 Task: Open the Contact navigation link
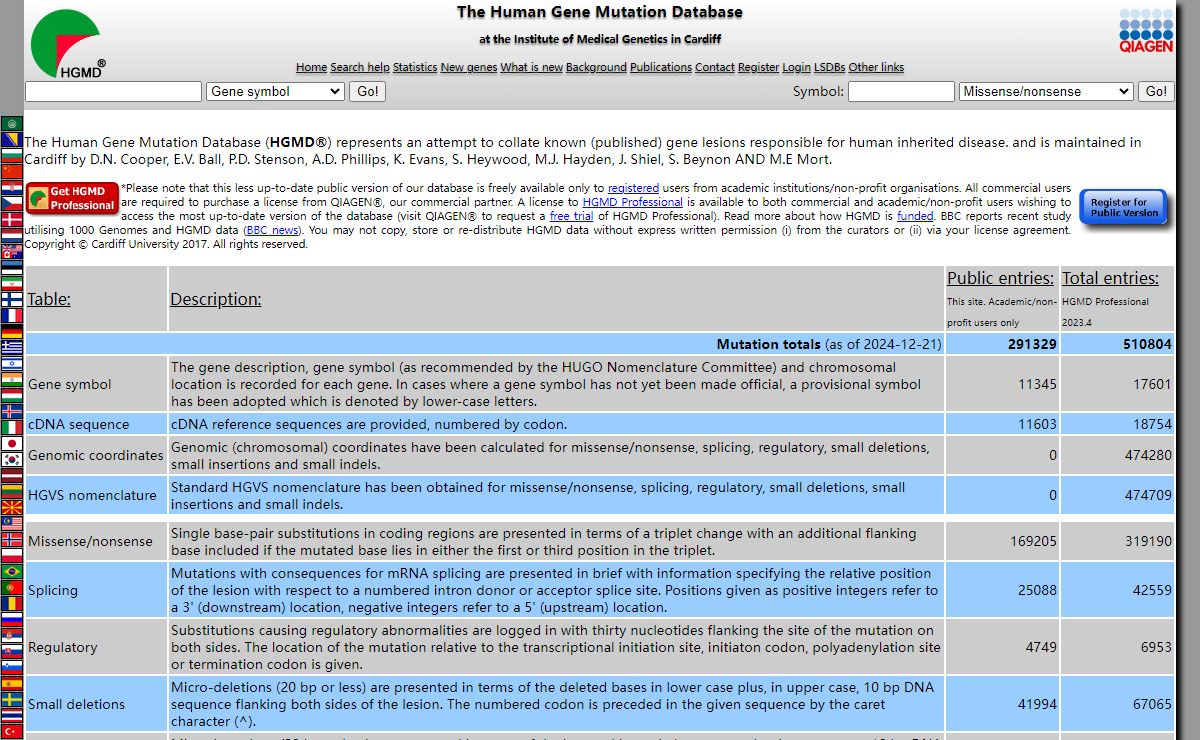click(x=715, y=67)
